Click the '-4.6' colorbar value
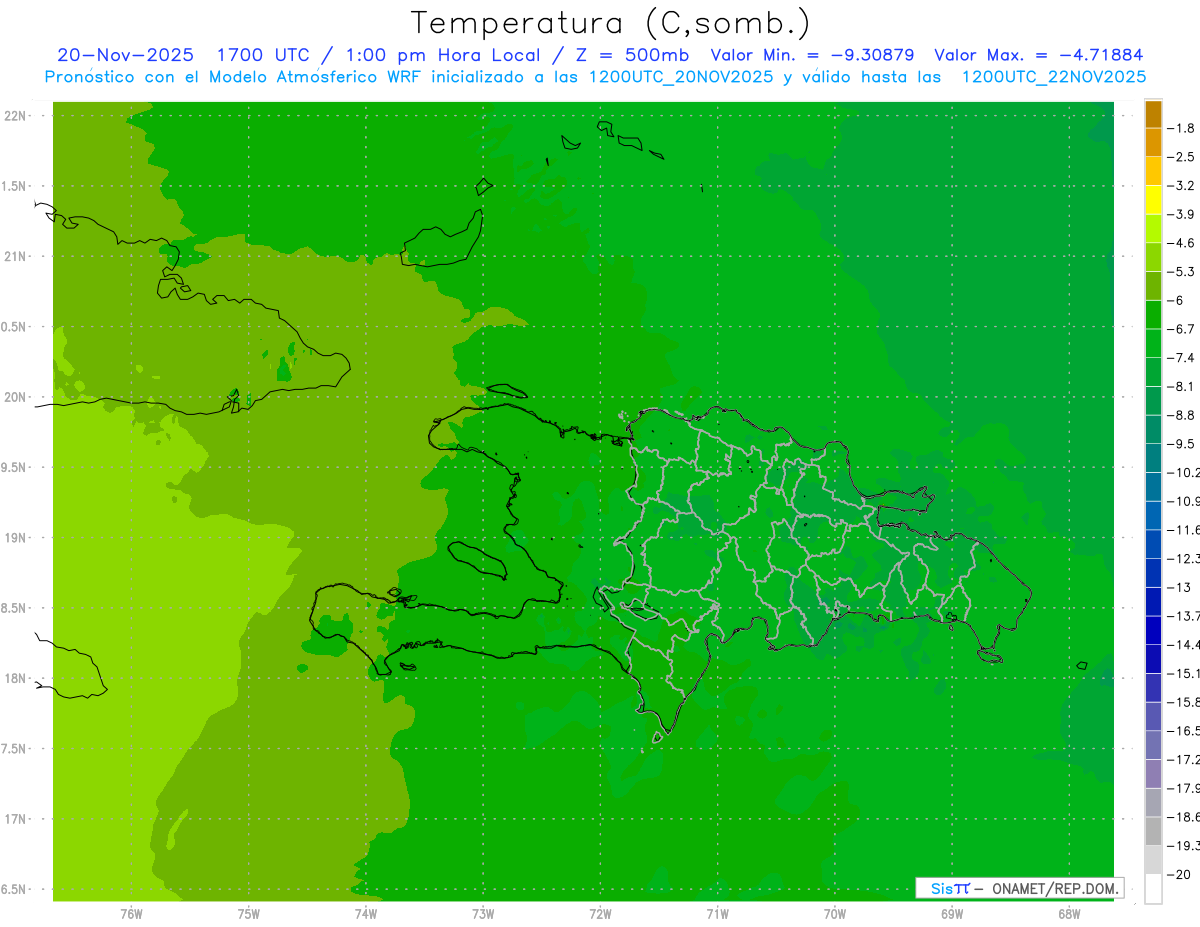Screen dimensions: 1200x927 pyautogui.click(x=1183, y=243)
